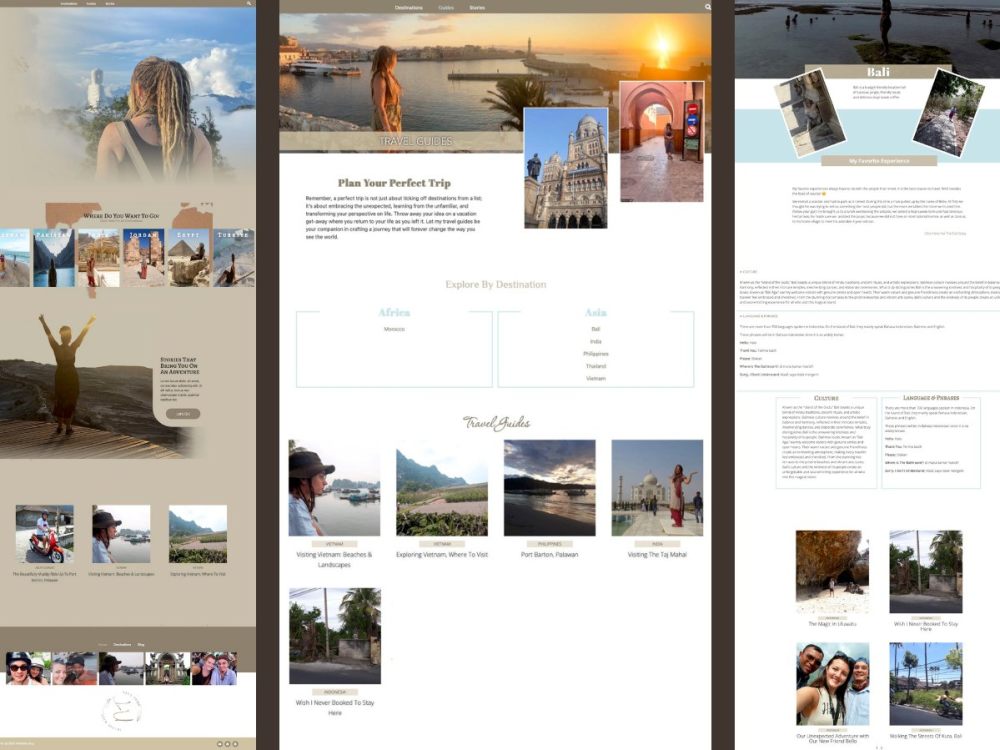The width and height of the screenshot is (1000, 750).
Task: Open Stories menu item in center header
Action: [477, 8]
